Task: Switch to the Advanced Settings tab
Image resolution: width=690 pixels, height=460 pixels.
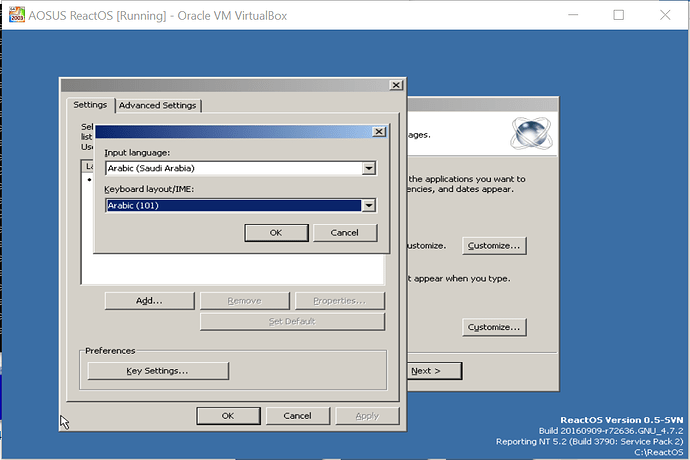Action: 159,105
